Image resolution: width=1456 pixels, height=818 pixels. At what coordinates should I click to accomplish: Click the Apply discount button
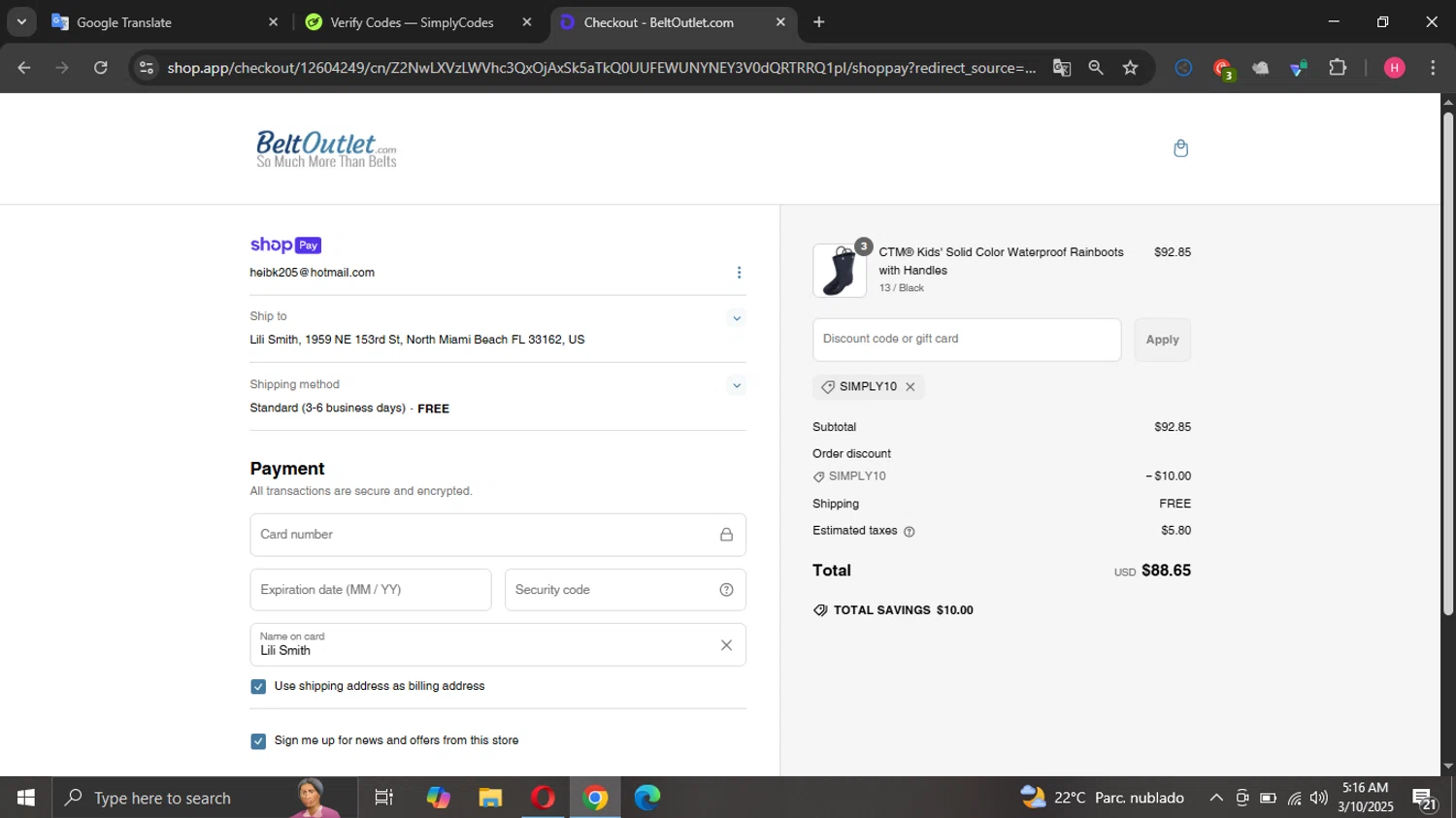[1162, 340]
